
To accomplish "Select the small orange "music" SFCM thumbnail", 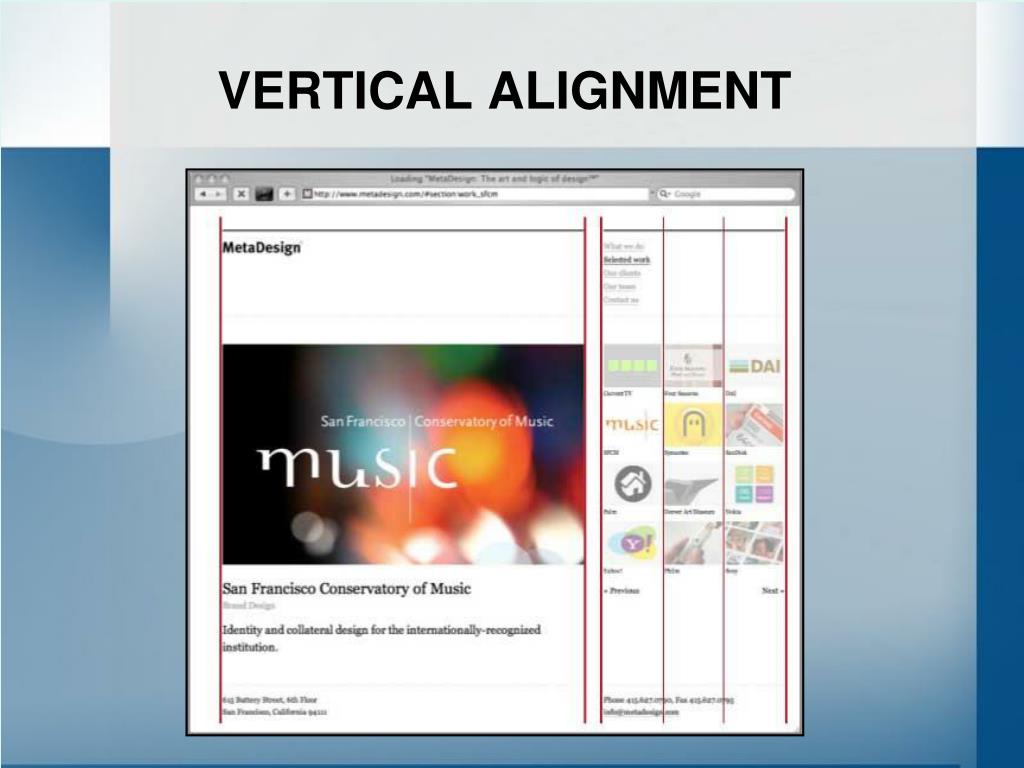I will point(632,425).
